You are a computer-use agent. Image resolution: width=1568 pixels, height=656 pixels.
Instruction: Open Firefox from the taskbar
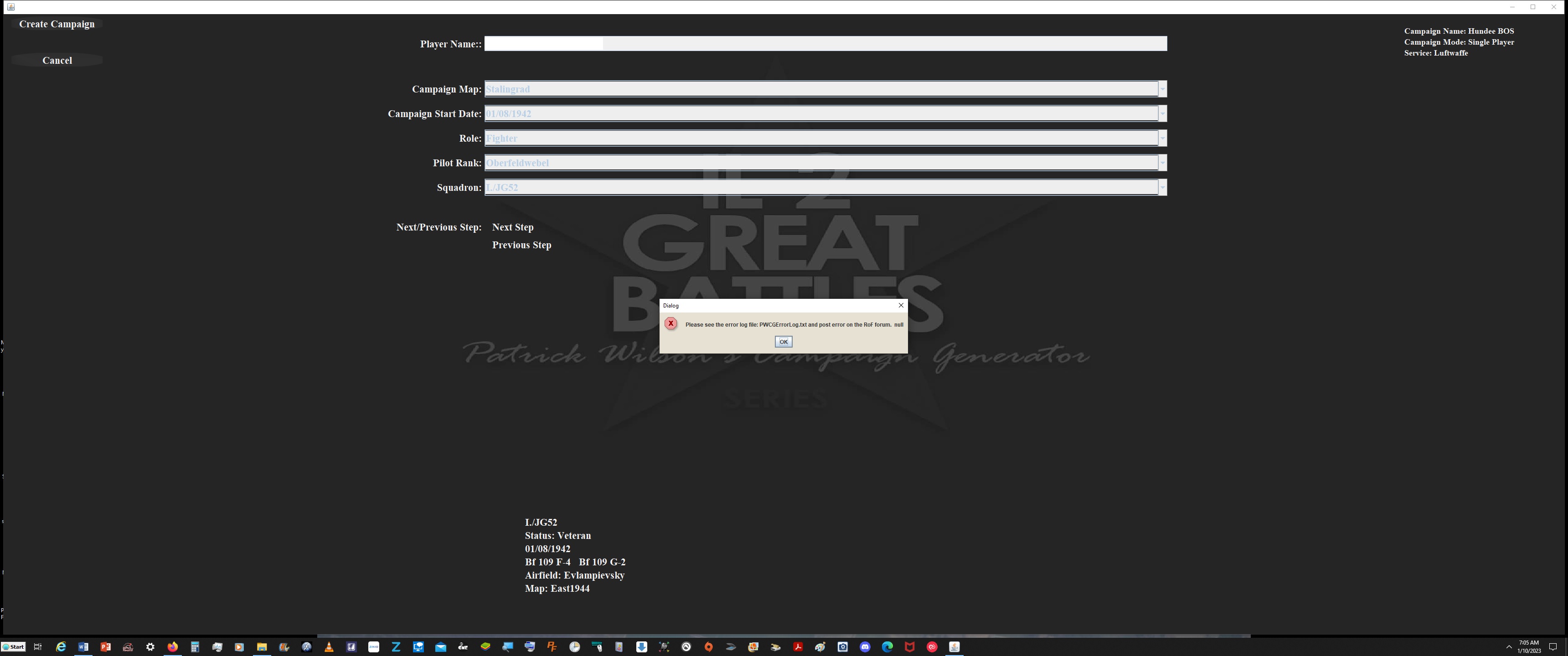point(172,647)
